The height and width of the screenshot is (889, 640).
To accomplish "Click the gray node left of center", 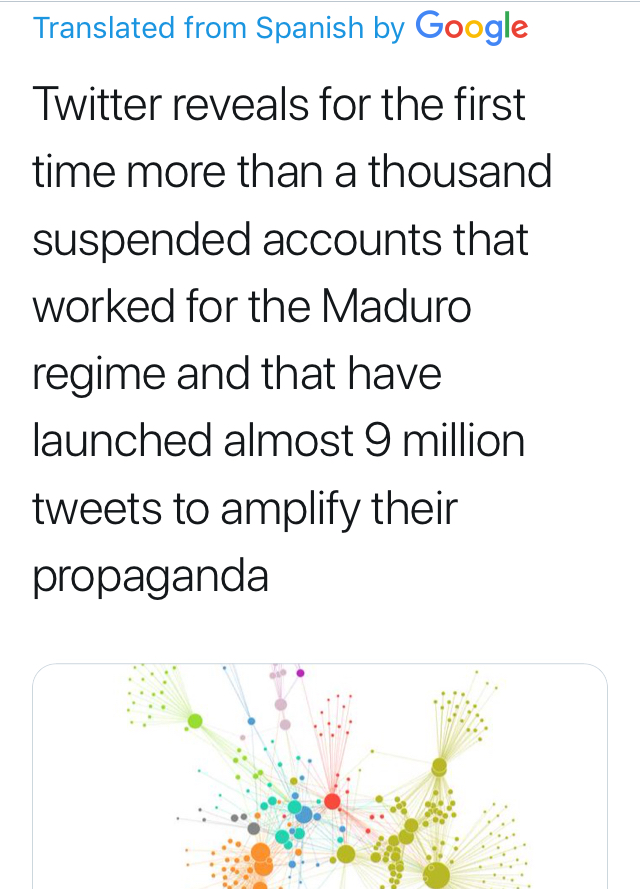I will 254,828.
